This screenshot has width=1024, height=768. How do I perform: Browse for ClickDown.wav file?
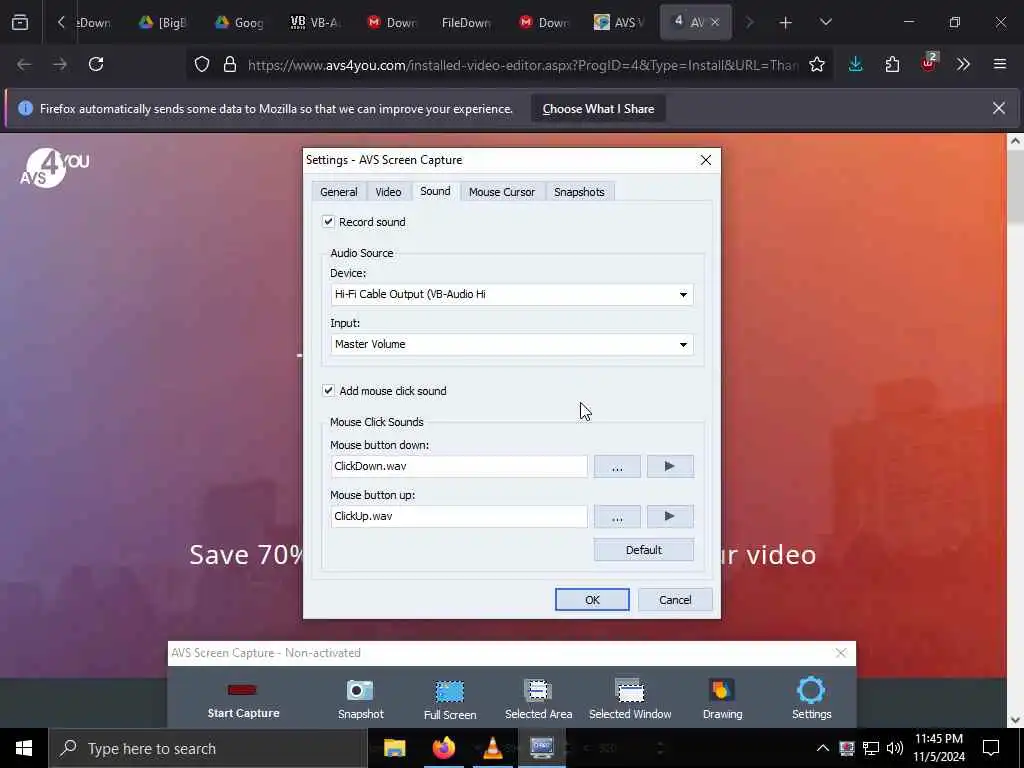coord(617,466)
